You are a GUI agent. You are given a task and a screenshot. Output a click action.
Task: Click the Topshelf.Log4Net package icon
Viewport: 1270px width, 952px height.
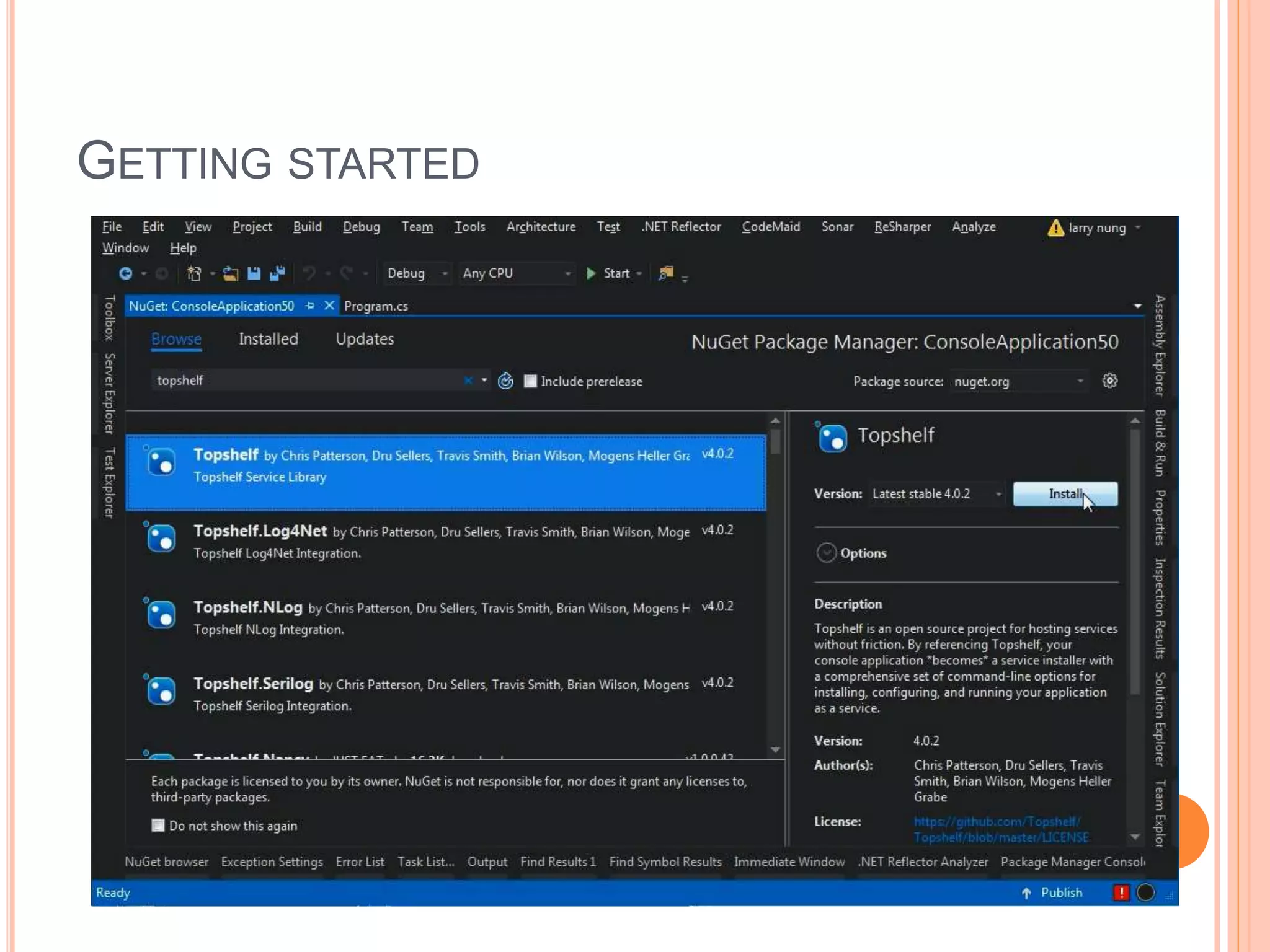(x=161, y=538)
